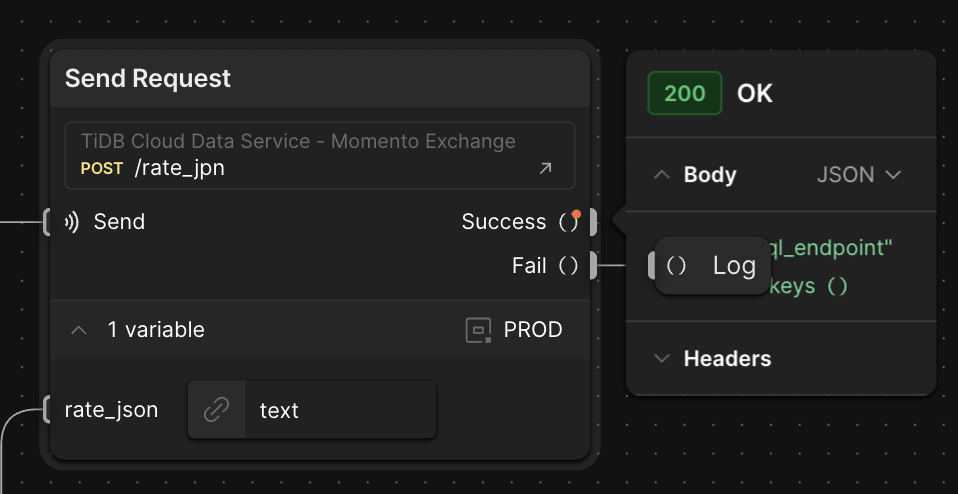Click the Success output port
This screenshot has width=958, height=494.
pos(592,222)
